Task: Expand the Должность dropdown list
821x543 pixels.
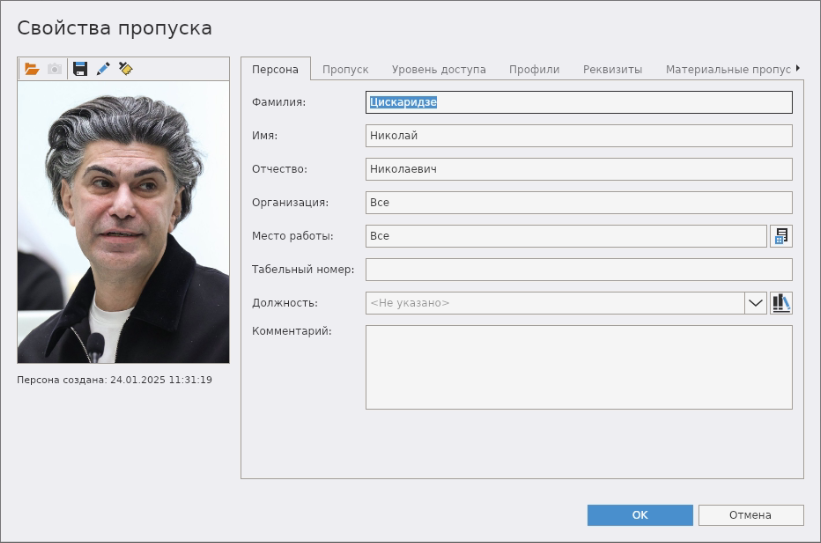Action: click(x=755, y=303)
